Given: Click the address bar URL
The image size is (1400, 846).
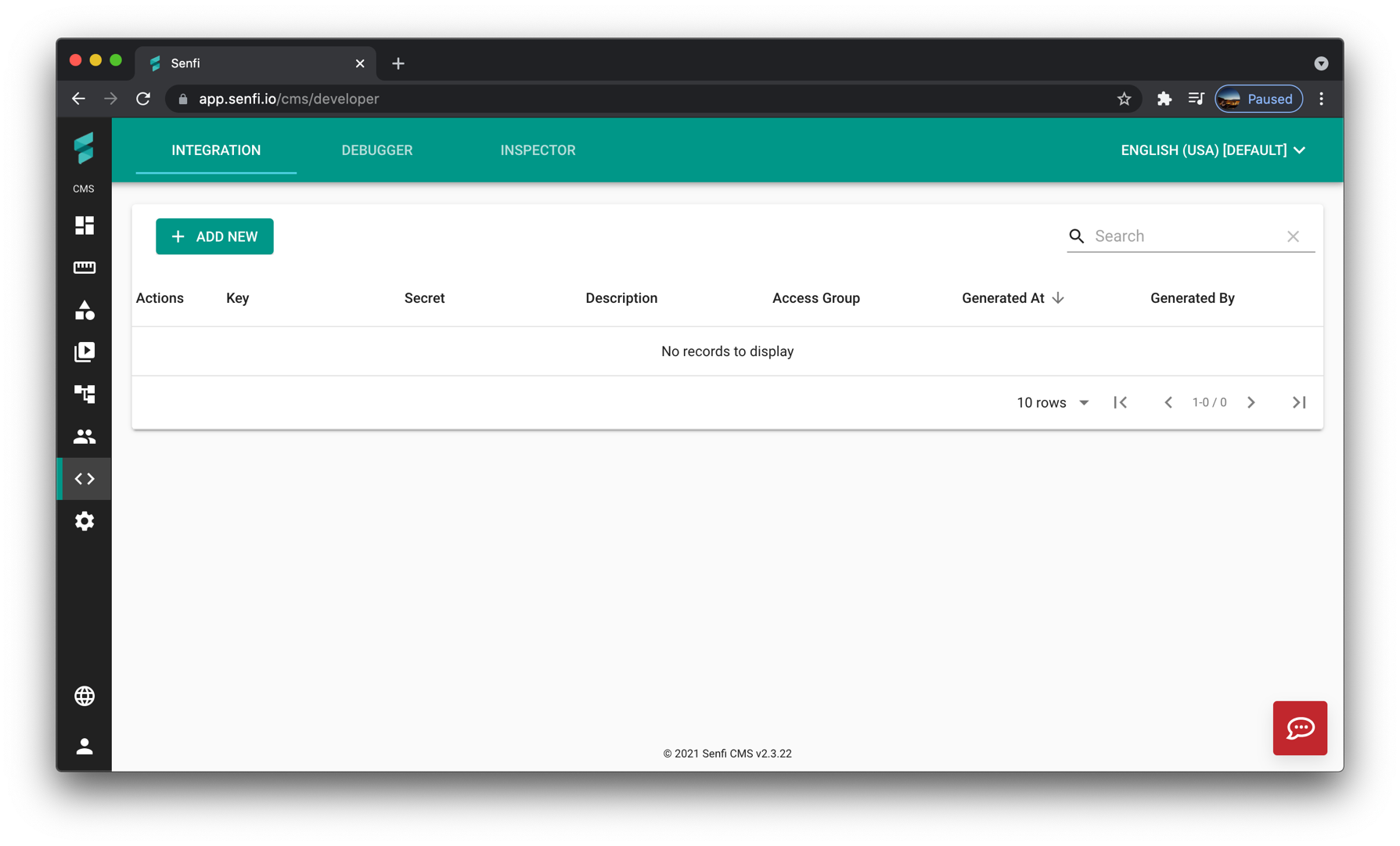Looking at the screenshot, I should 289,99.
